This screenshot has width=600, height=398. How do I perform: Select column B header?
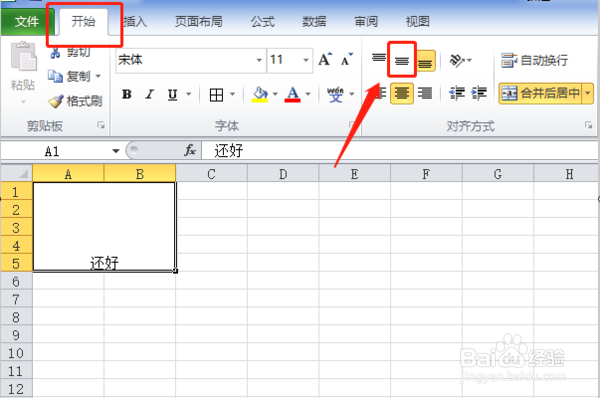140,174
